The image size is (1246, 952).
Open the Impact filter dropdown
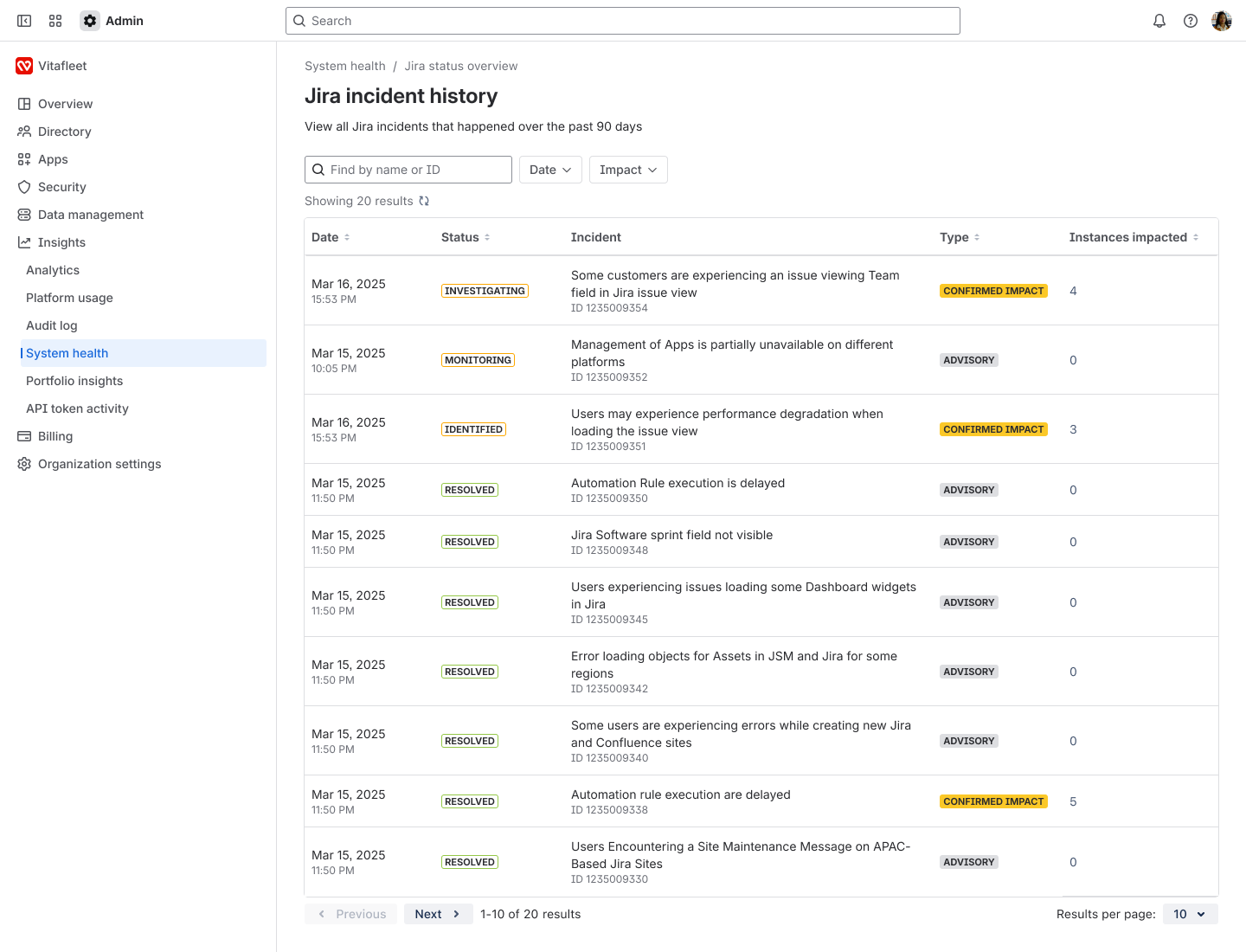628,170
